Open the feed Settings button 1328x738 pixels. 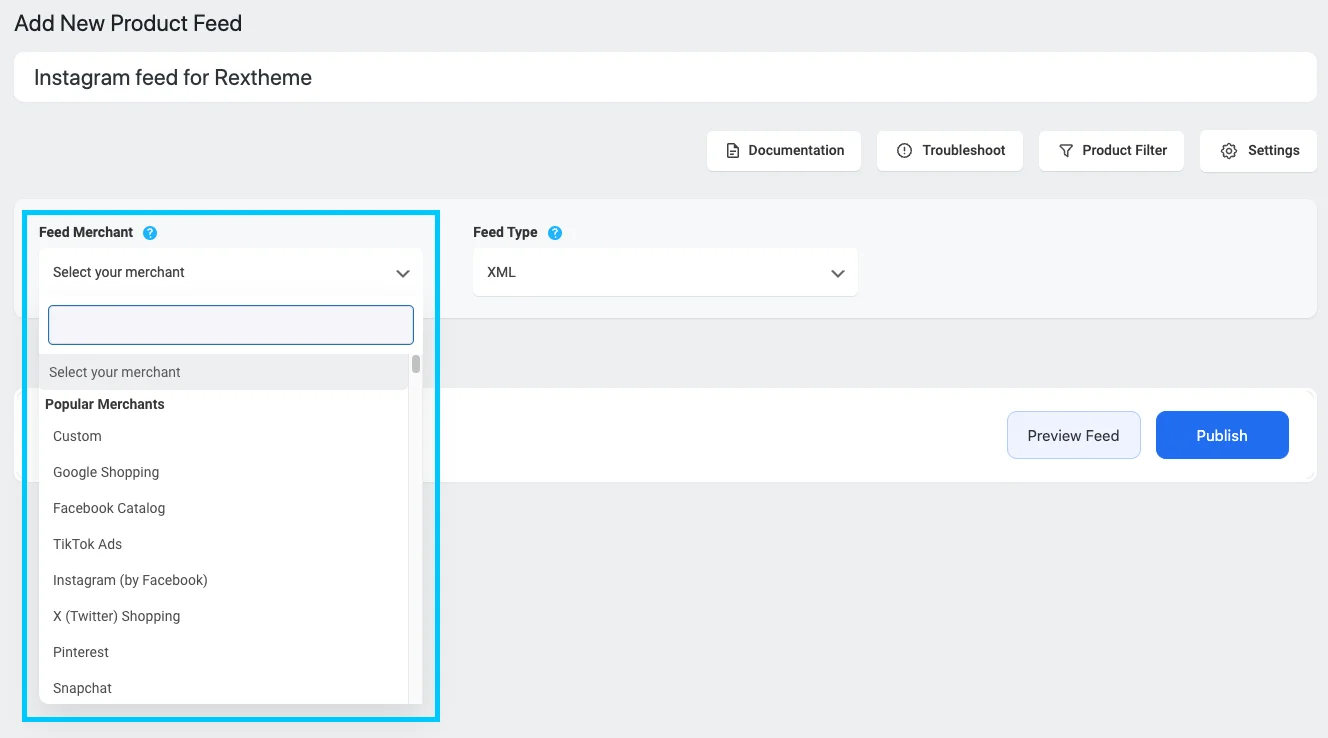1258,151
